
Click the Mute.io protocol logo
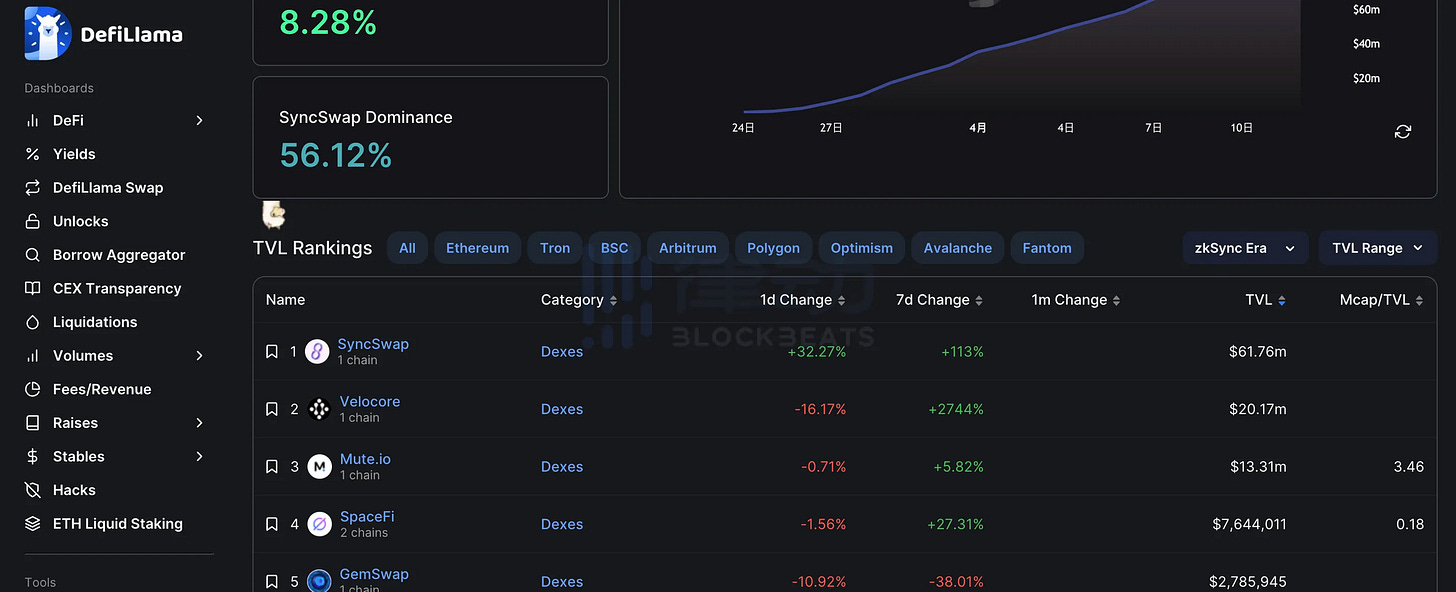coord(319,466)
